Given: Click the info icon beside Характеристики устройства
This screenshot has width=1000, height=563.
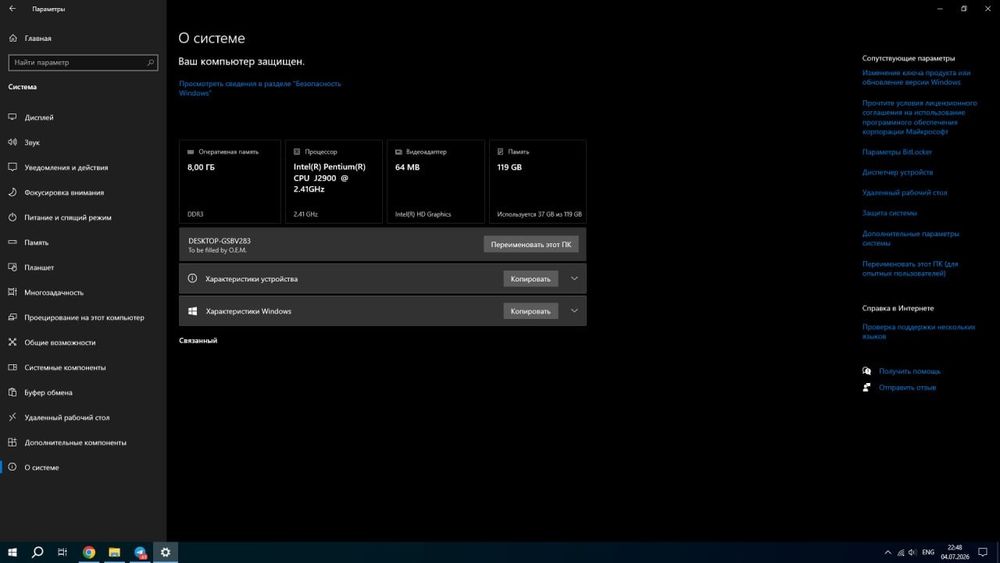Looking at the screenshot, I should (193, 279).
